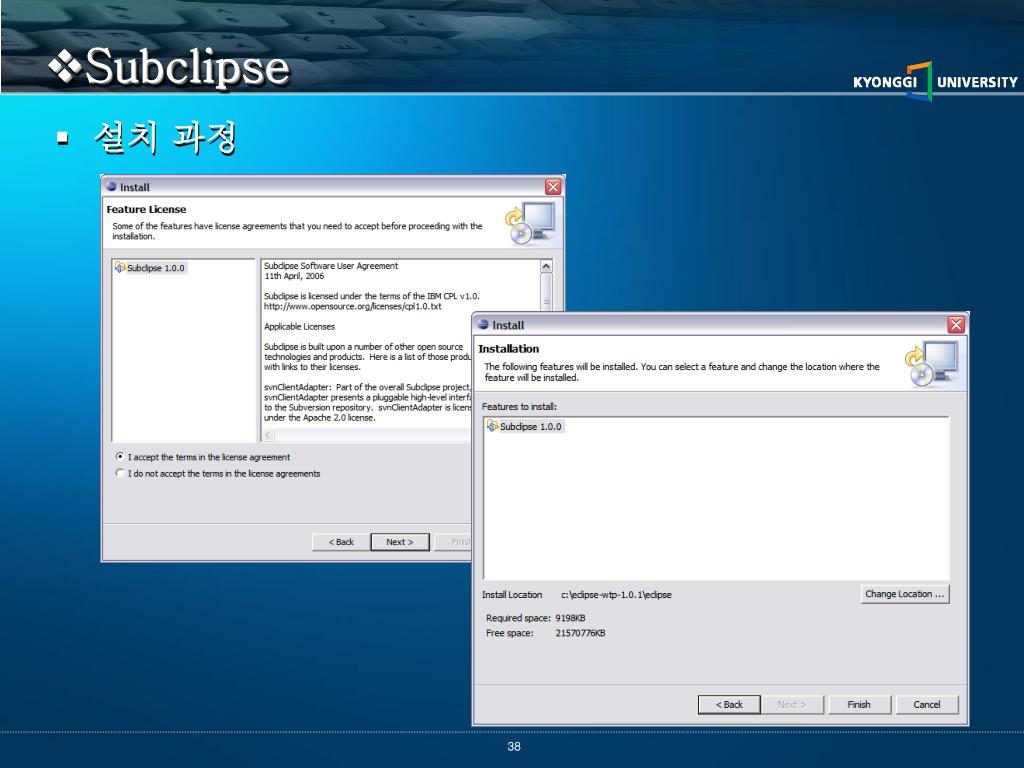
Task: Click Cancel in the Installation dialog
Action: click(x=927, y=705)
